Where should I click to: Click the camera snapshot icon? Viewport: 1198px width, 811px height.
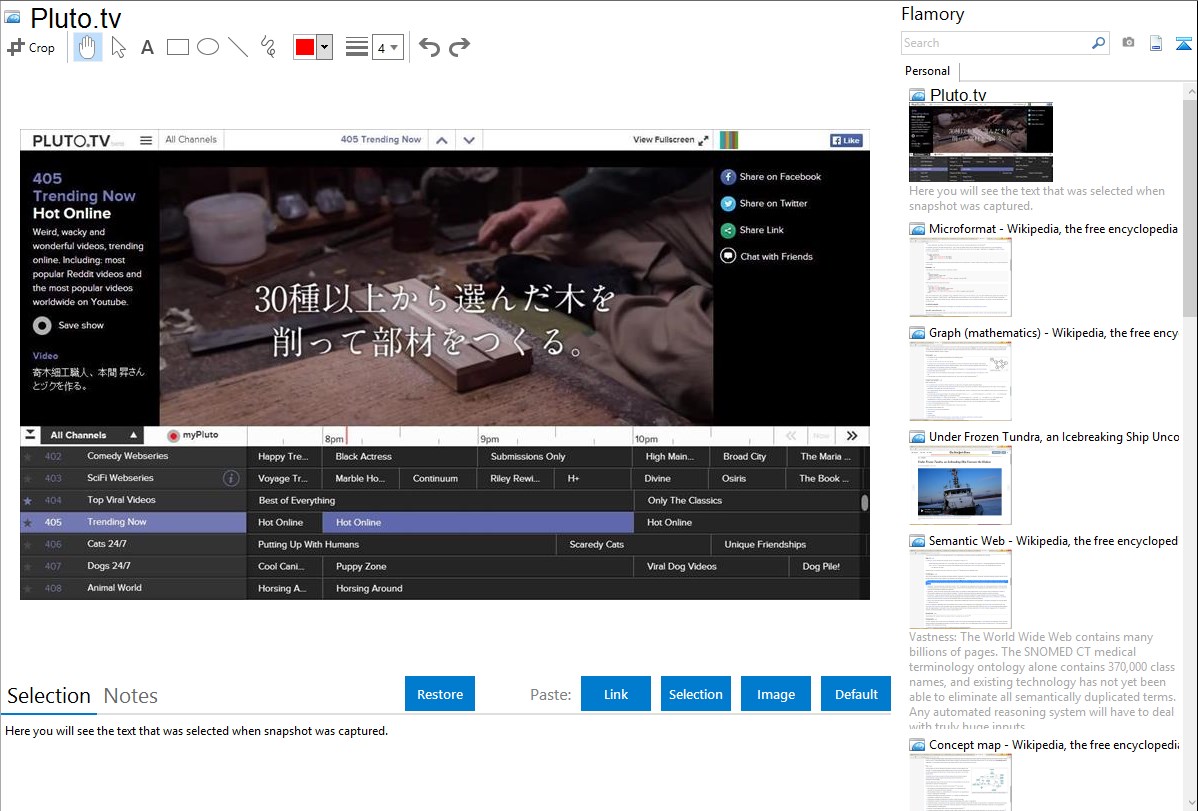[1128, 42]
